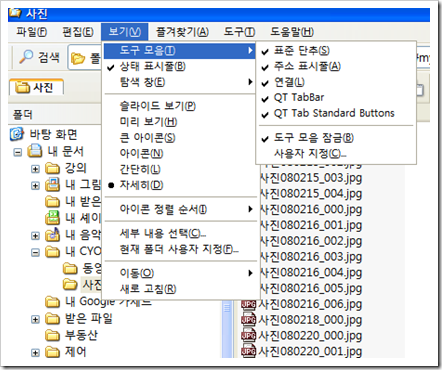This screenshot has width=442, height=370.
Task: Click the open 사진 folder icon
Action: point(70,284)
